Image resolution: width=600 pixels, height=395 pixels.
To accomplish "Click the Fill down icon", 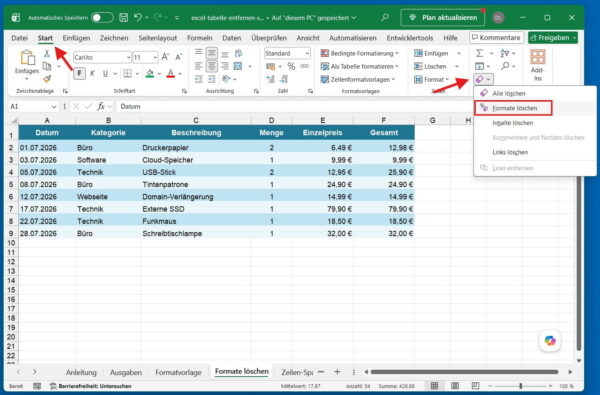I will click(479, 66).
